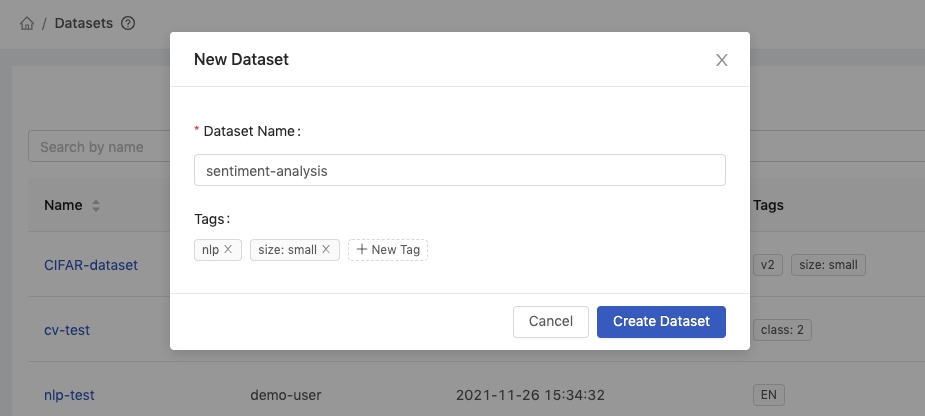Click the size: small tag in table
Screen dimensions: 925x416
(x=828, y=265)
